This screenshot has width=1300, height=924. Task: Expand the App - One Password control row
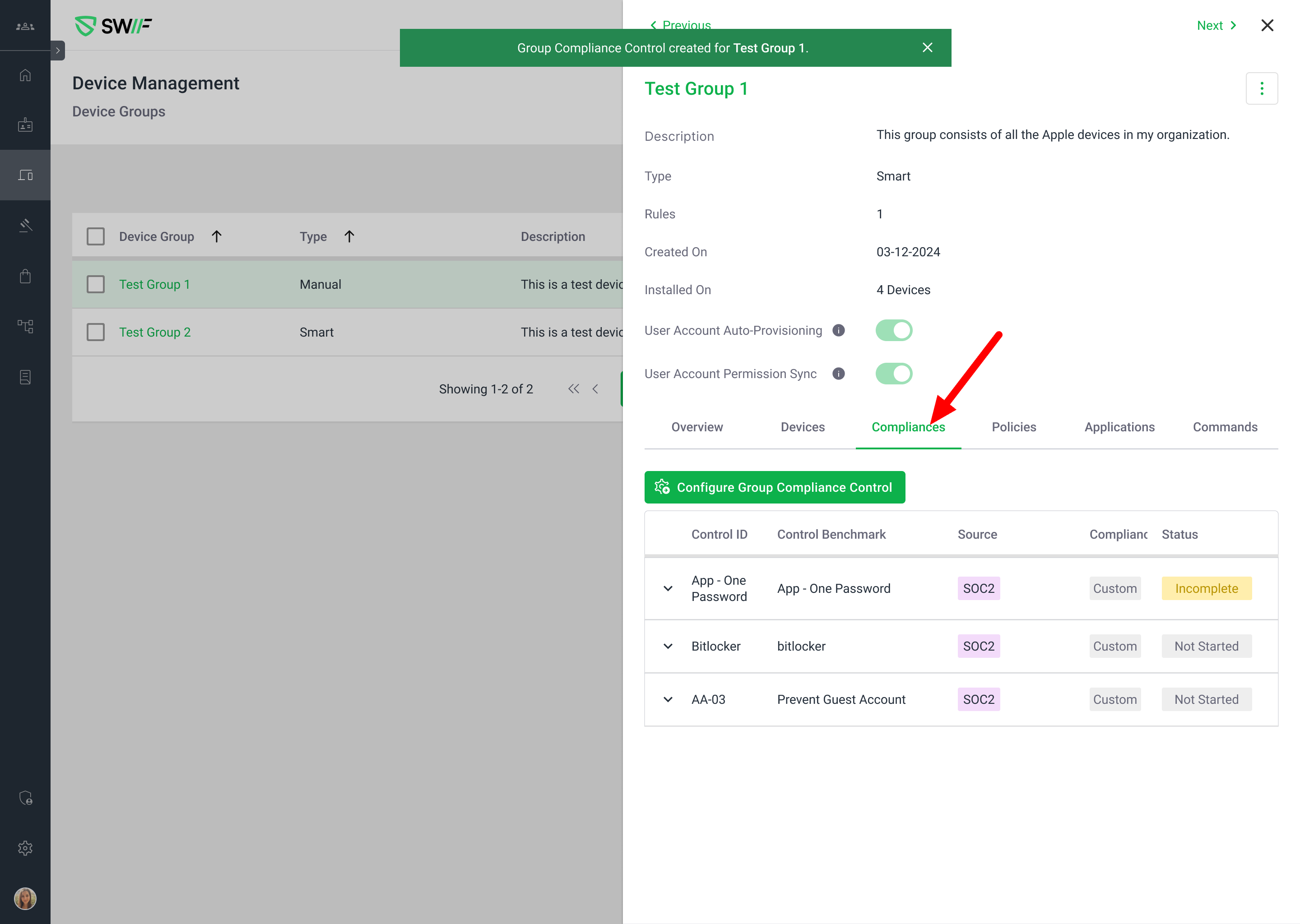pyautogui.click(x=668, y=588)
